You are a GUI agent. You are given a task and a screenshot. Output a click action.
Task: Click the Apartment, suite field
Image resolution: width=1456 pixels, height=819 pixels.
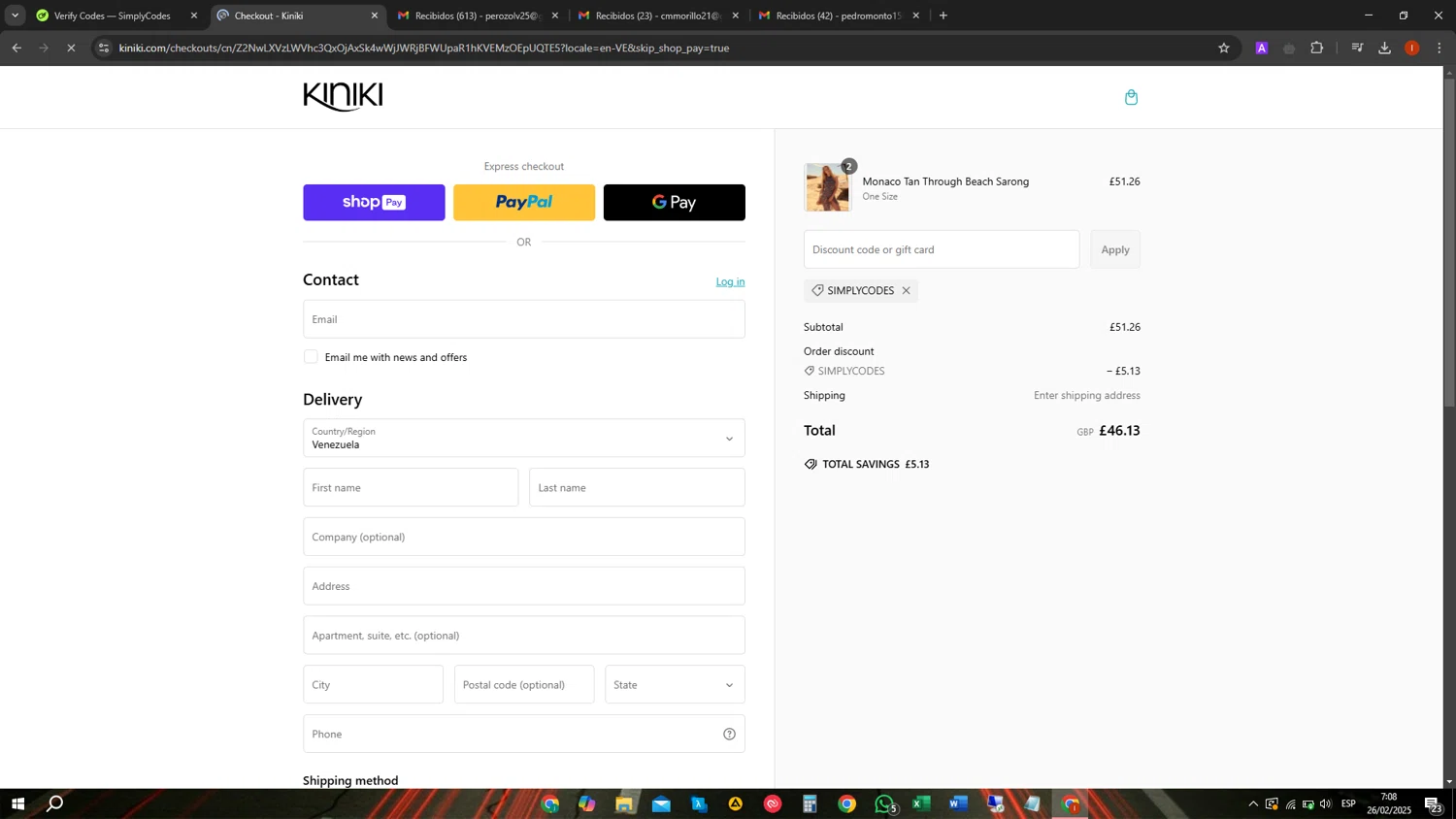524,636
